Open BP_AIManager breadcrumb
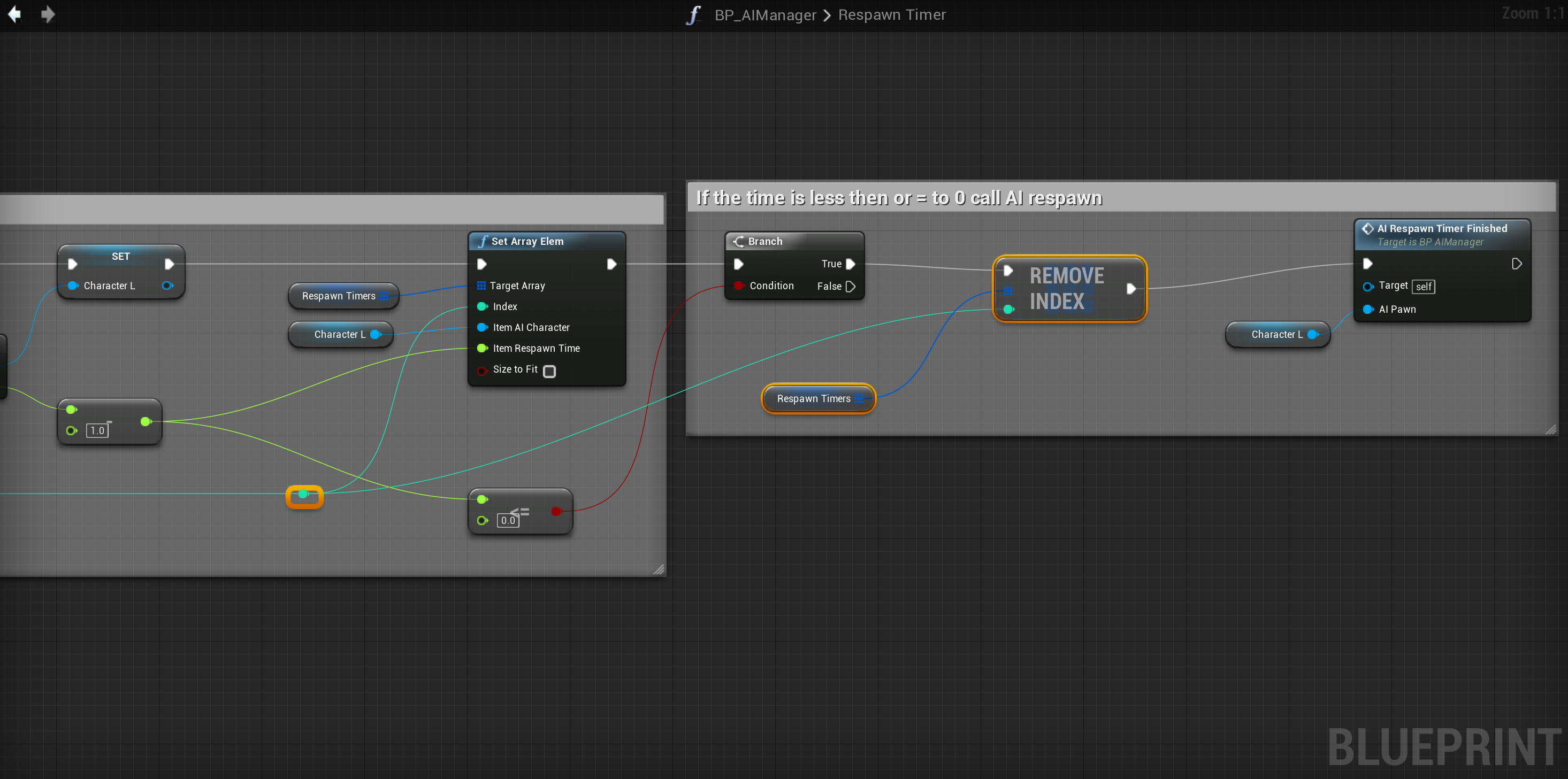Viewport: 1568px width, 779px height. pyautogui.click(x=764, y=15)
